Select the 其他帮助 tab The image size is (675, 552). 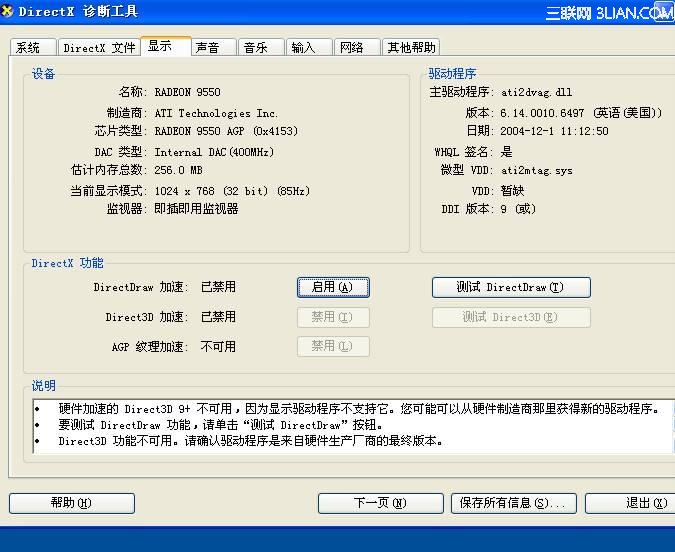click(411, 47)
